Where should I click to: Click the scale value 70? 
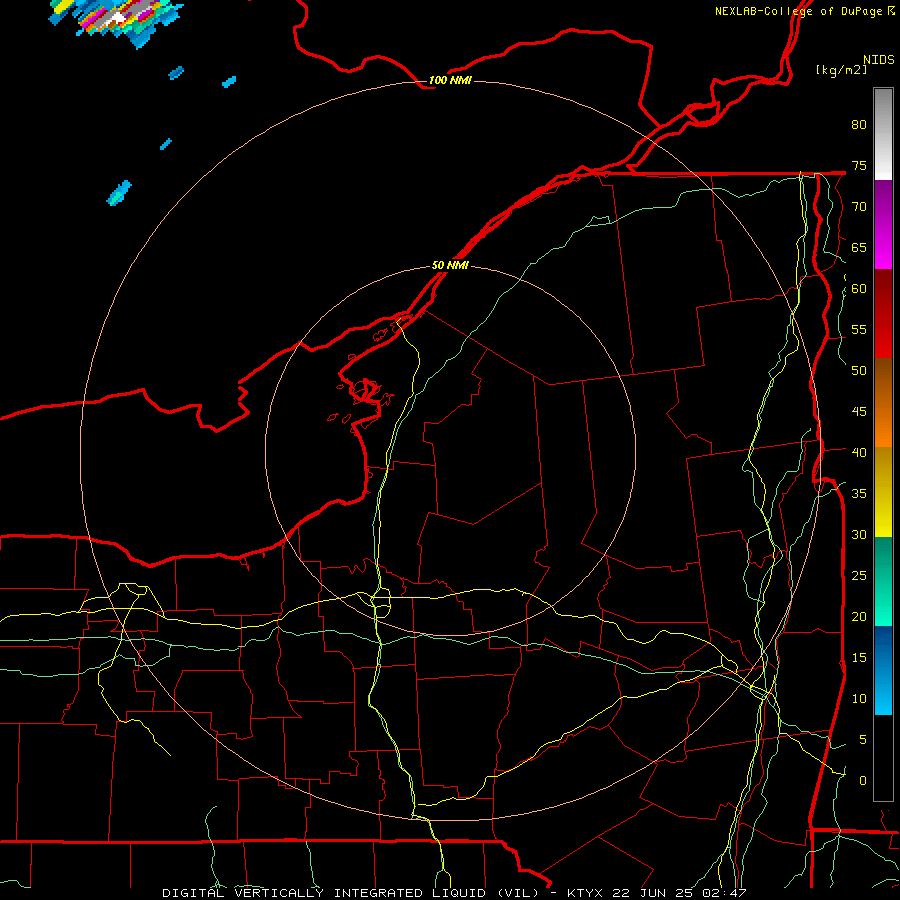click(x=859, y=207)
